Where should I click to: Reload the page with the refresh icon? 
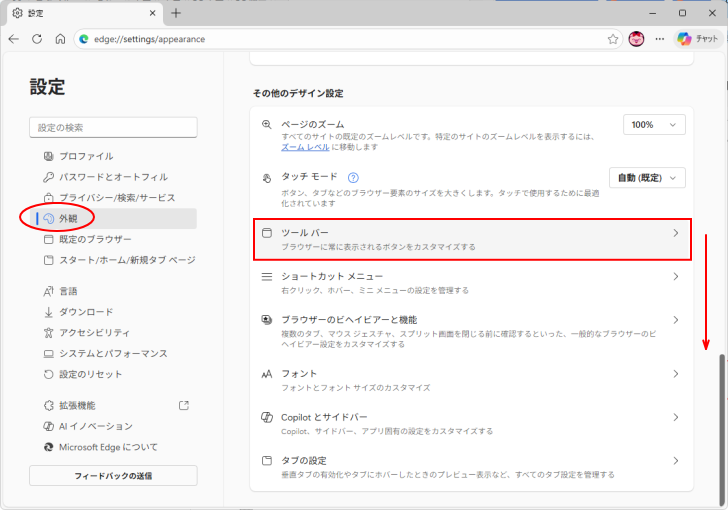37,39
